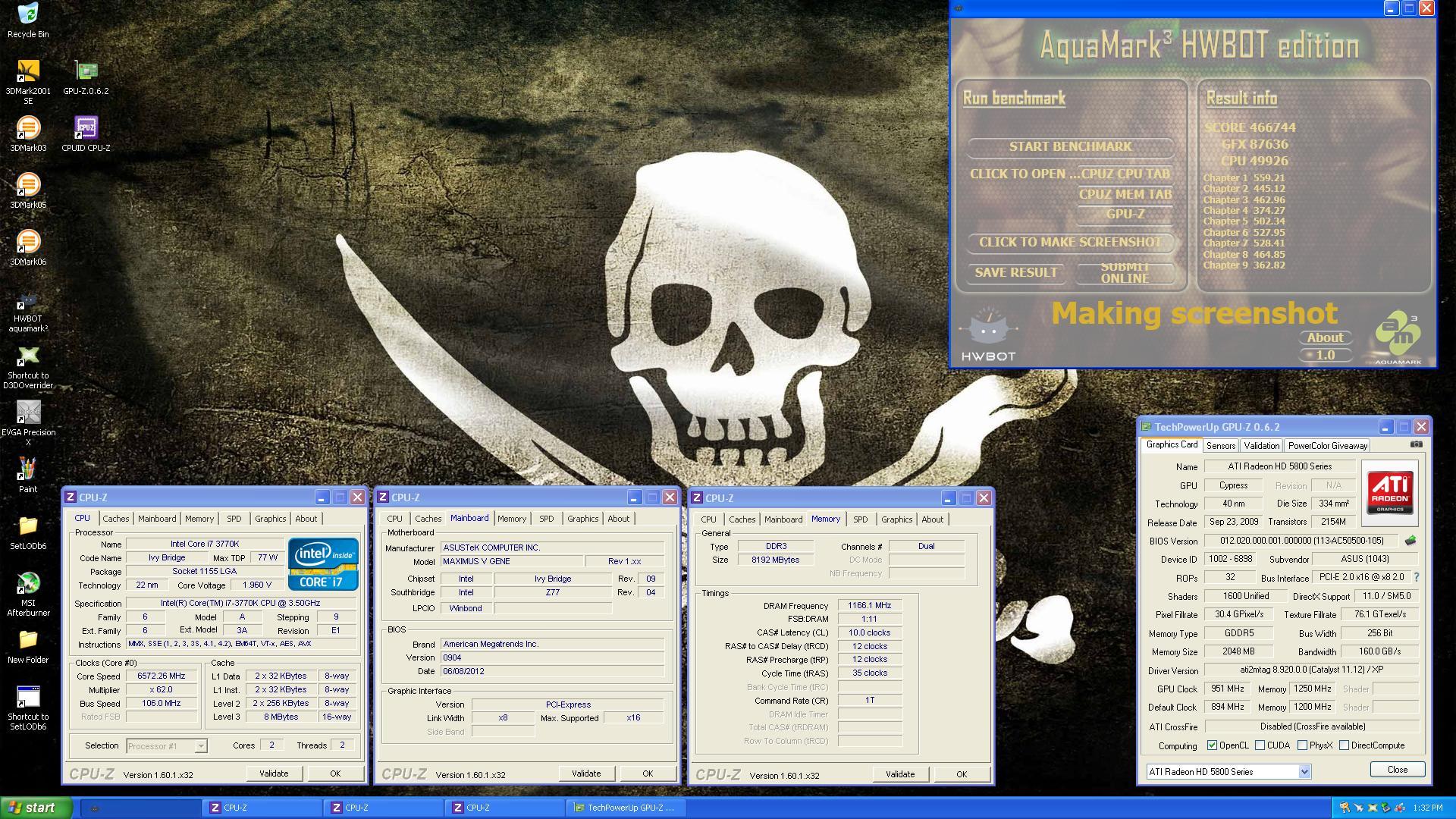Viewport: 1456px width, 819px height.
Task: Open the CPUID CPU-Z desktop icon
Action: (86, 134)
